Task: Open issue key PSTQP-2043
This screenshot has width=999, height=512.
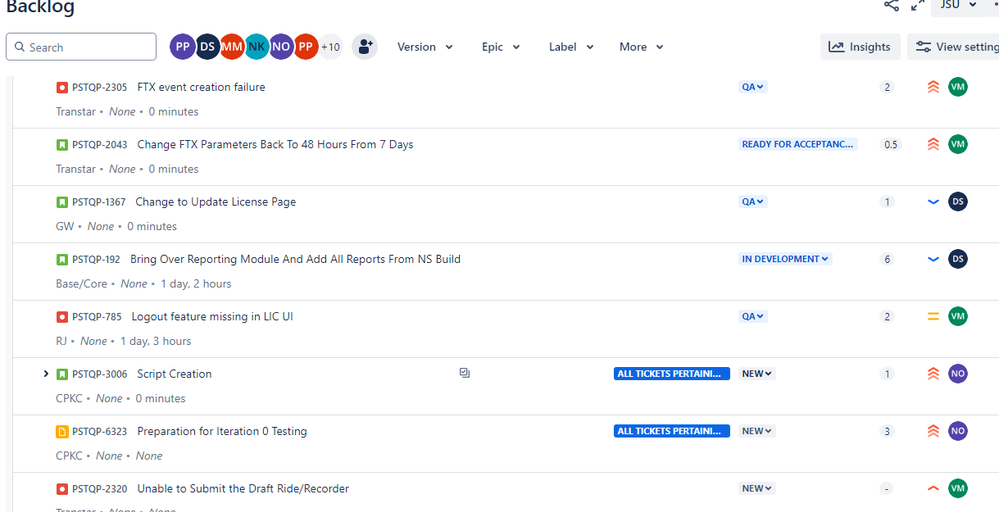Action: coord(99,145)
